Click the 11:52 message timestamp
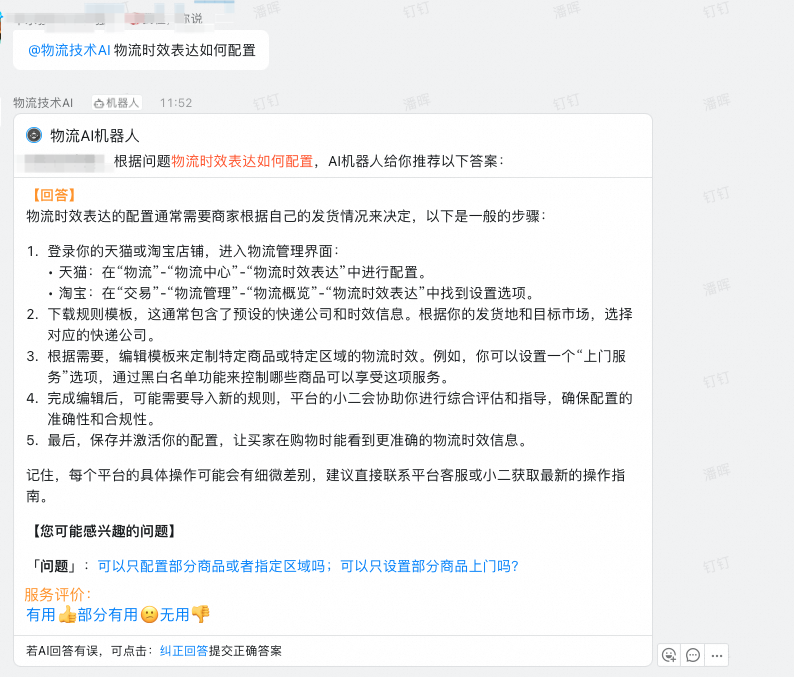The width and height of the screenshot is (794, 677). pos(176,103)
